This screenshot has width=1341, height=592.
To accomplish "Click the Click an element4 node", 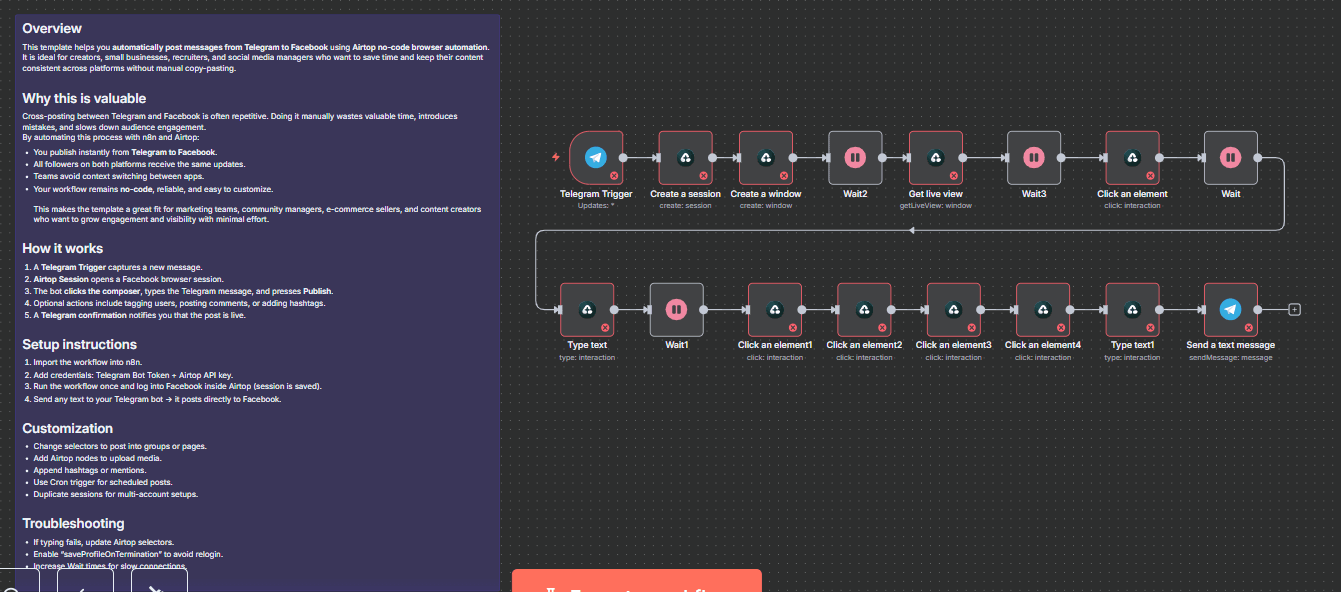I will (1042, 310).
